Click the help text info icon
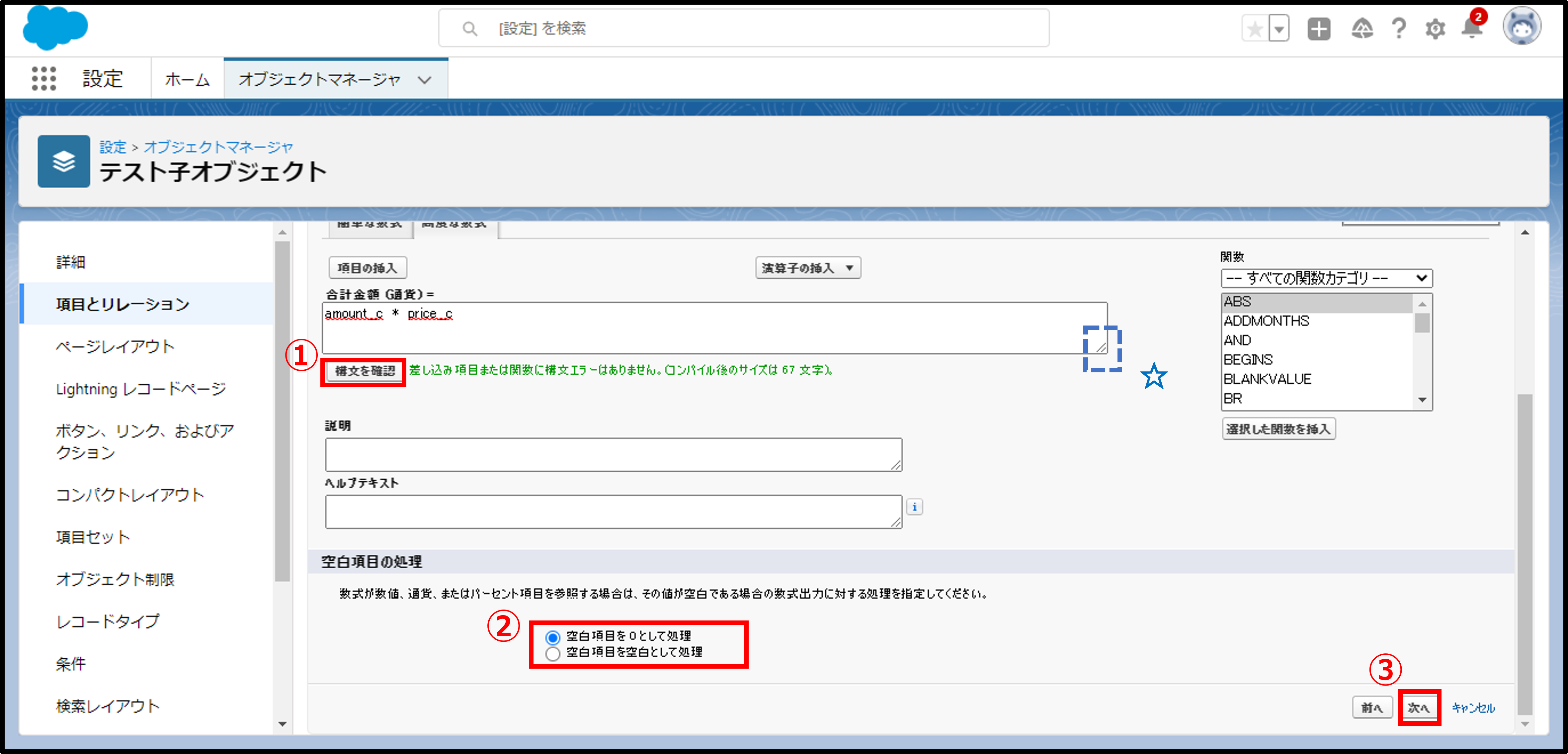The image size is (1568, 754). pyautogui.click(x=914, y=507)
